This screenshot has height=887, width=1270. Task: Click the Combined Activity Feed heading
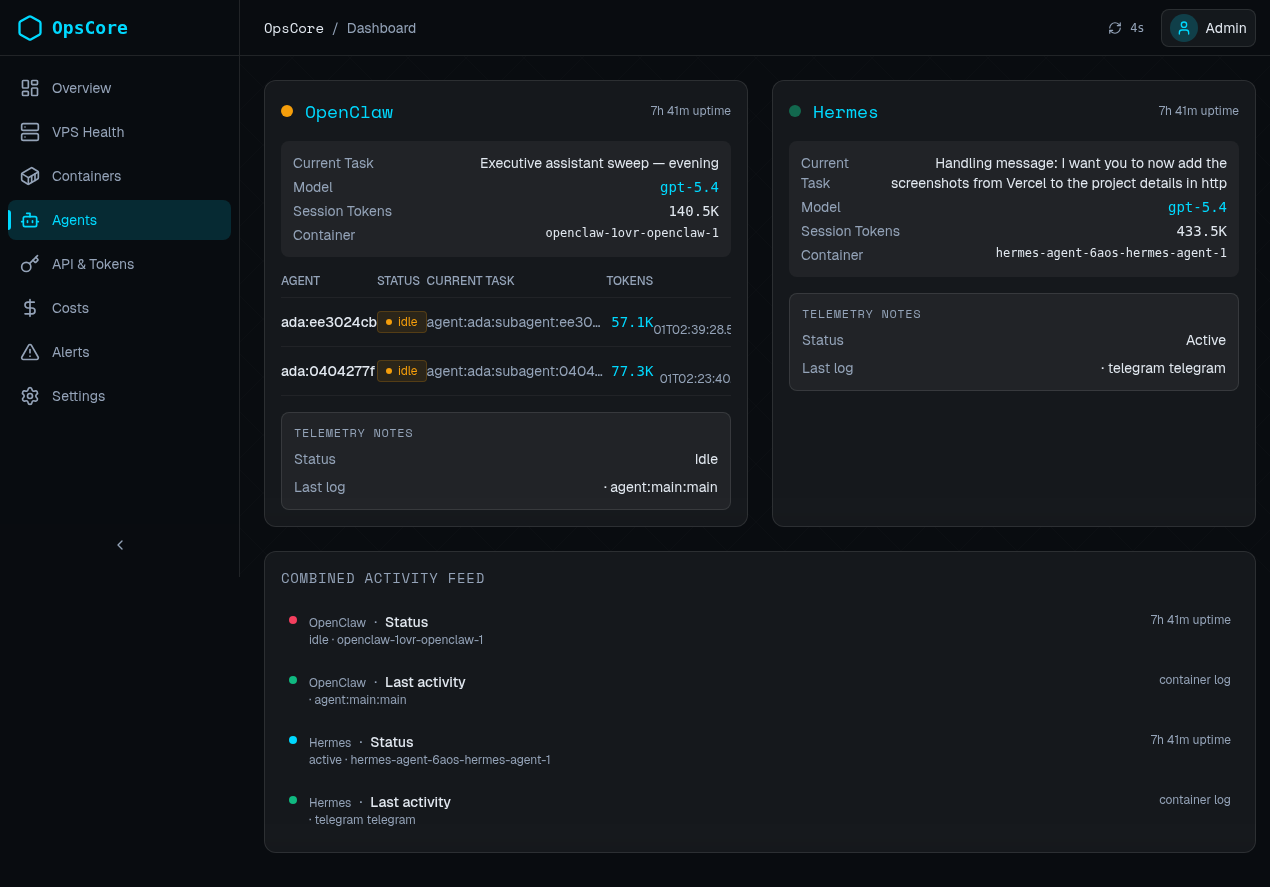pos(383,578)
